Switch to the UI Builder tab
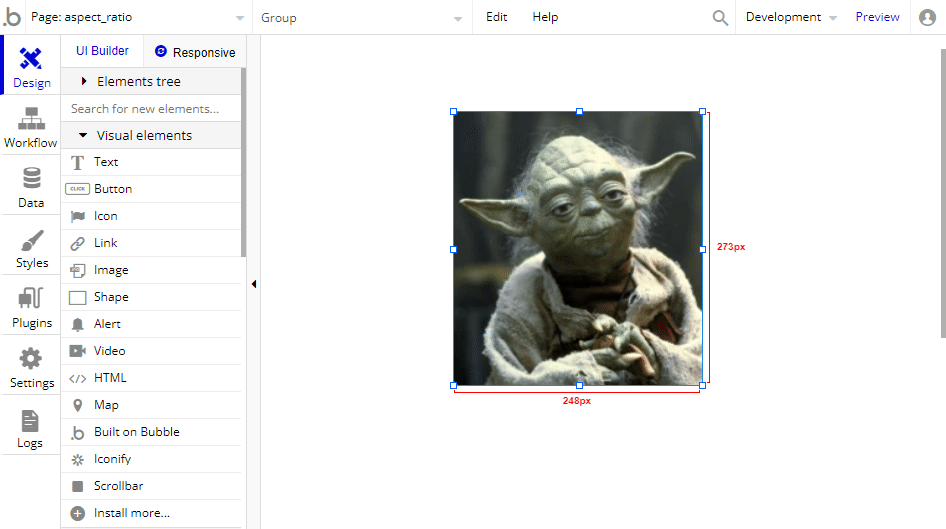 [x=102, y=51]
